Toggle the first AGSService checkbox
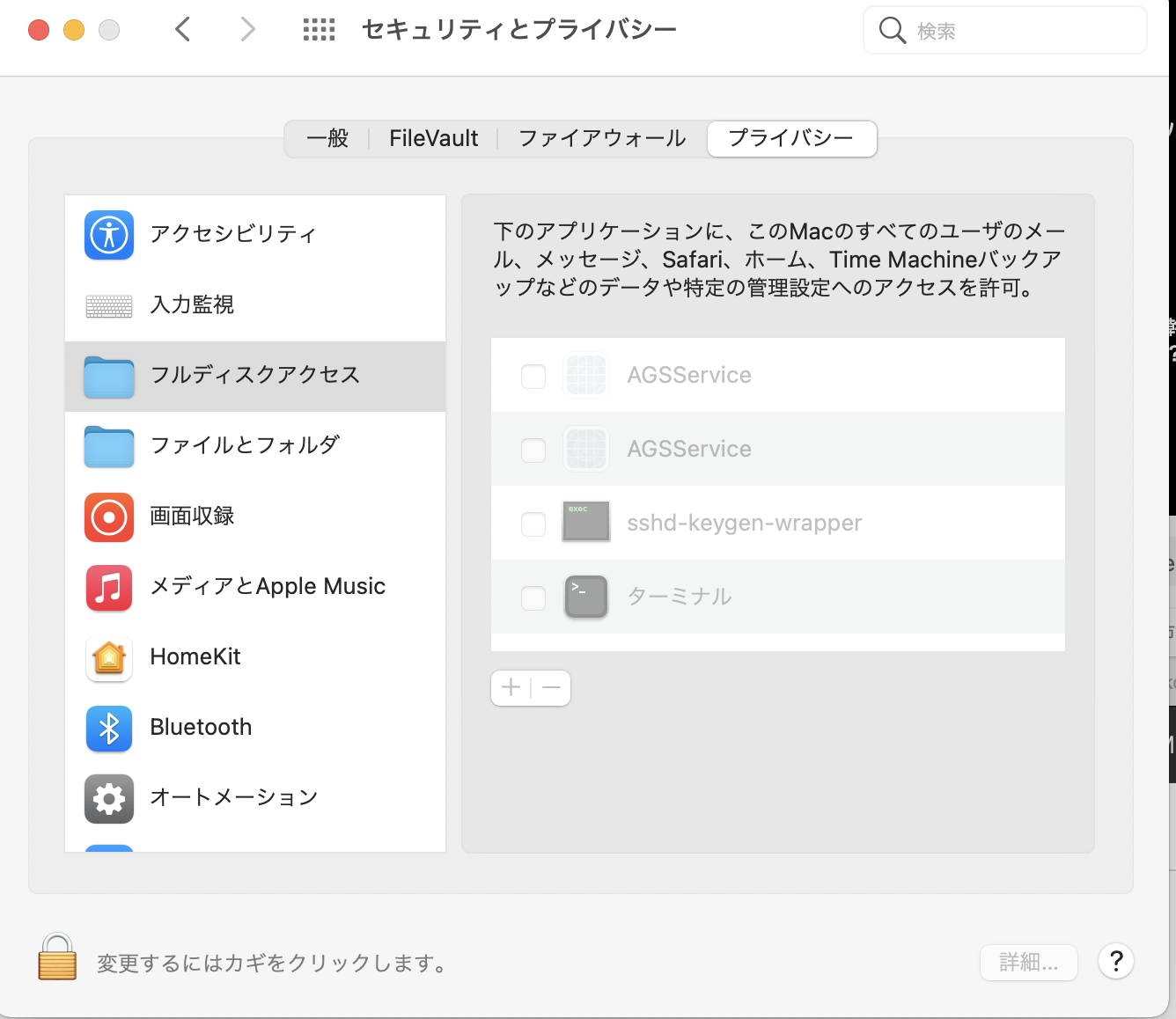Image resolution: width=1176 pixels, height=1019 pixels. pos(533,377)
